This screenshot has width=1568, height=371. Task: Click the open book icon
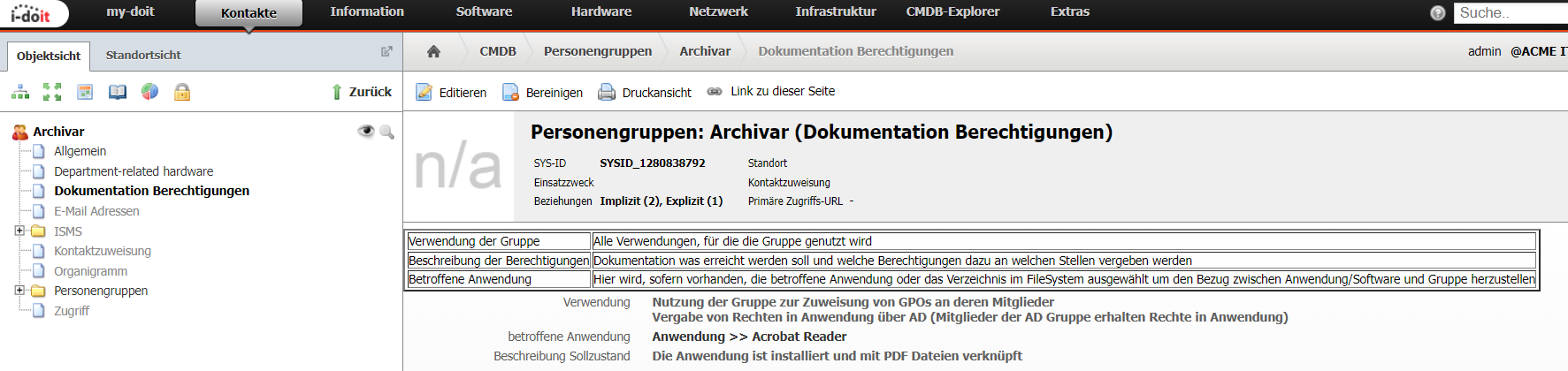pos(118,92)
